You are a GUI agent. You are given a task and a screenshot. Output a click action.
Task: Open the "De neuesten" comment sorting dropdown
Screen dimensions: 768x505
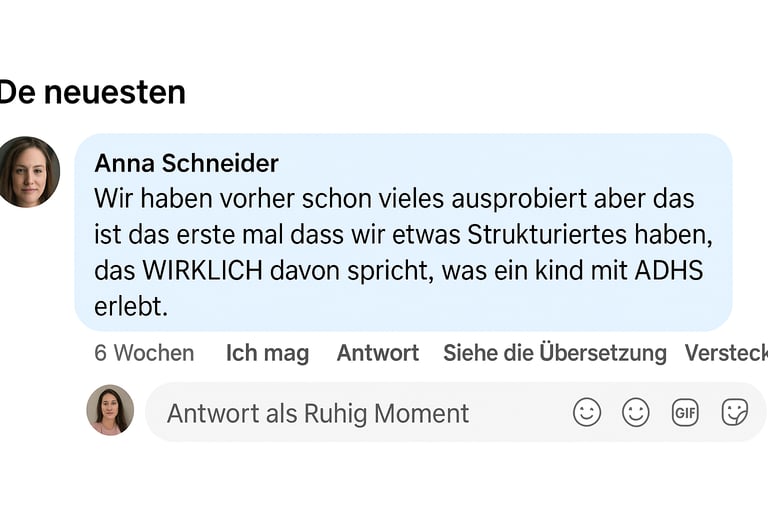coord(92,92)
